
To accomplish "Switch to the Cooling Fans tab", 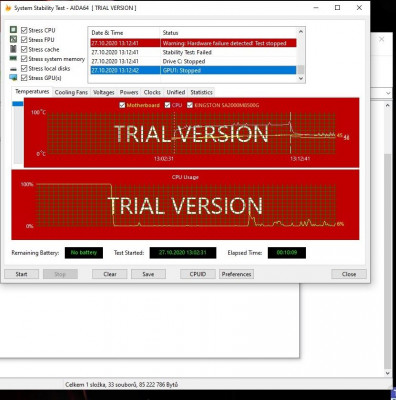I will tap(71, 92).
